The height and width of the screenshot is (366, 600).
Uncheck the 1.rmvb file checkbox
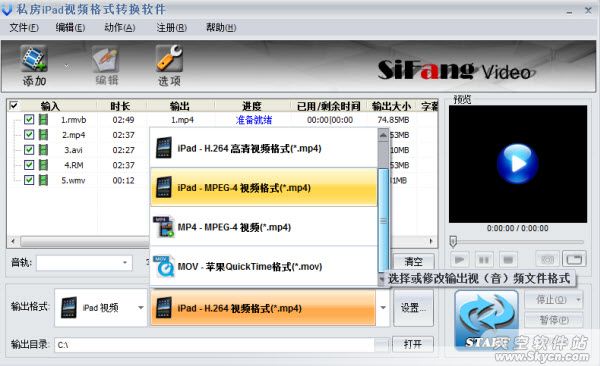click(29, 119)
